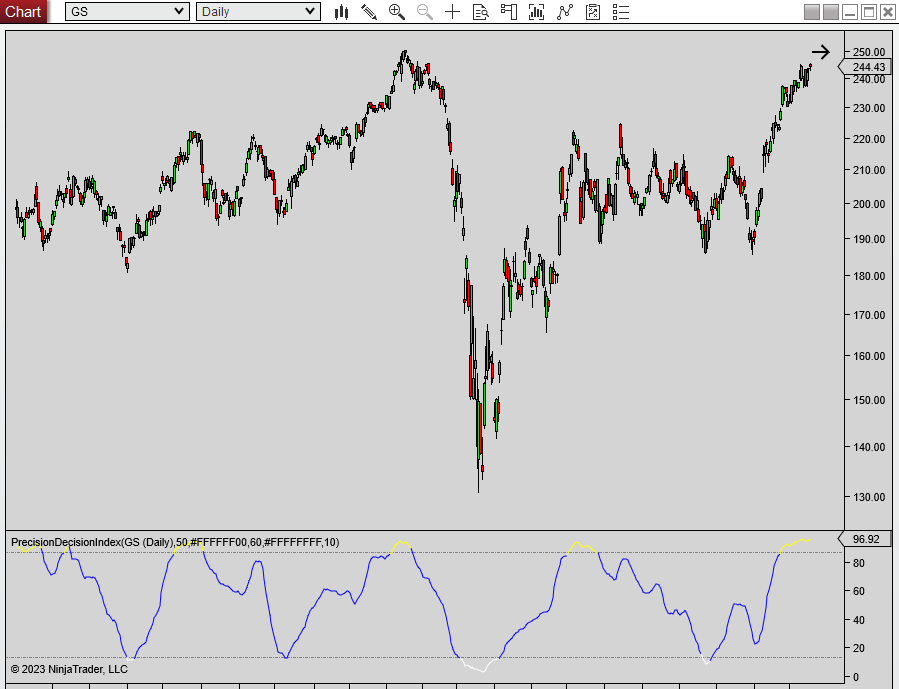899x689 pixels.
Task: Maximize the chart window
Action: tap(868, 12)
